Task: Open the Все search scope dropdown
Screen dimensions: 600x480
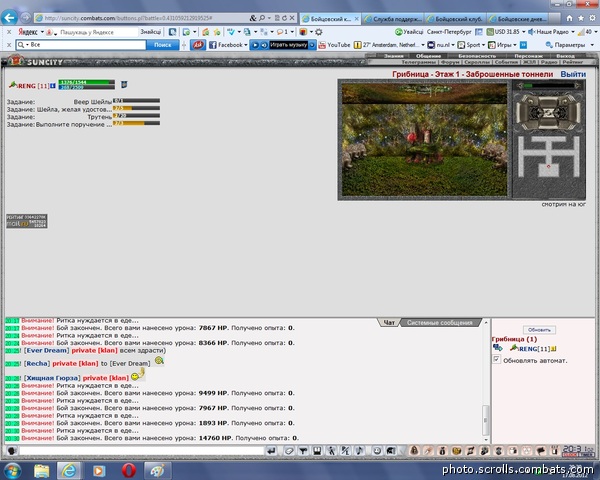Action: coord(28,45)
